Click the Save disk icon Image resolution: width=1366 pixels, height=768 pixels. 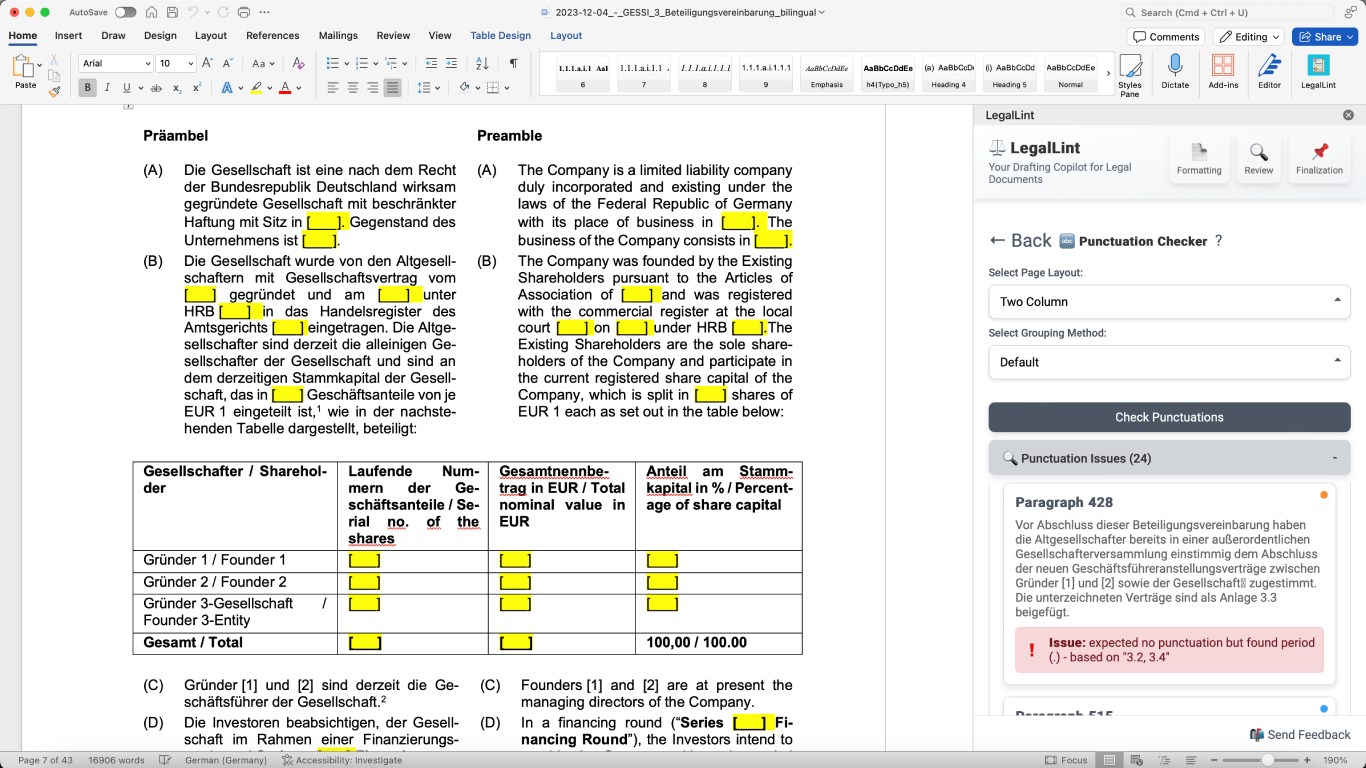(172, 12)
